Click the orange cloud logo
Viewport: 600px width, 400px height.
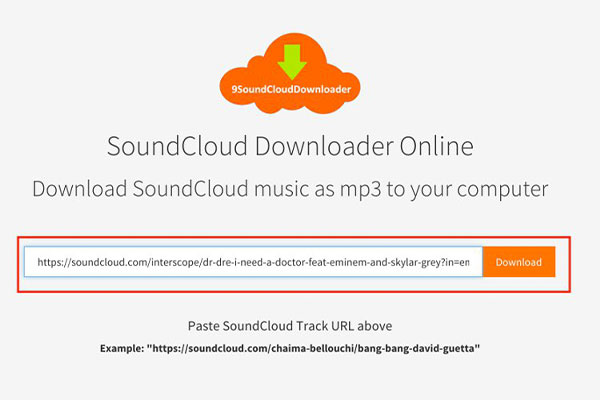tap(290, 73)
